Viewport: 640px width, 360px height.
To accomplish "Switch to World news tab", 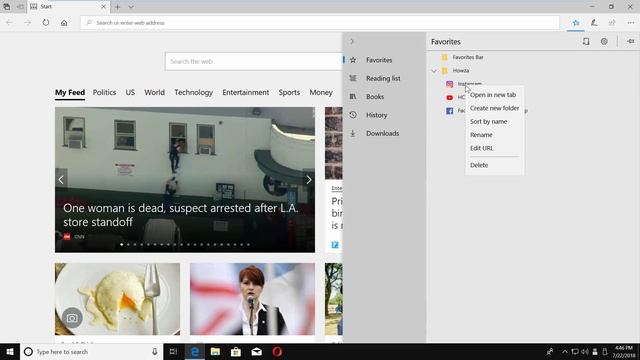I will coord(154,93).
